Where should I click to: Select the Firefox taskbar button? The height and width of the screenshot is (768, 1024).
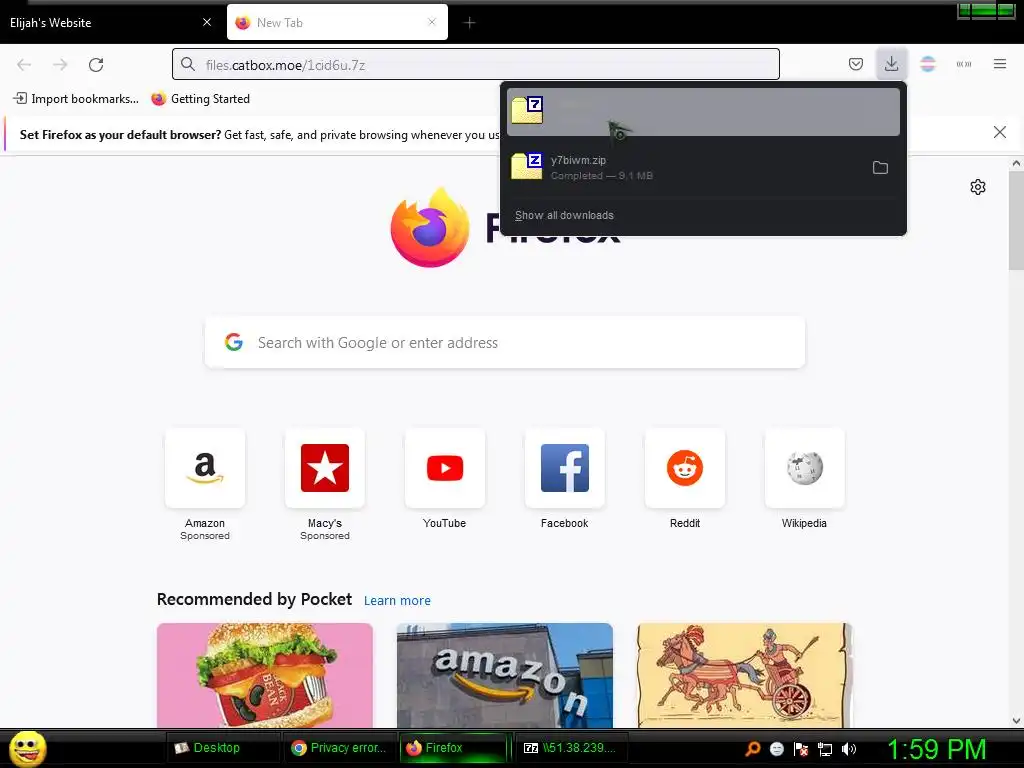pyautogui.click(x=453, y=748)
